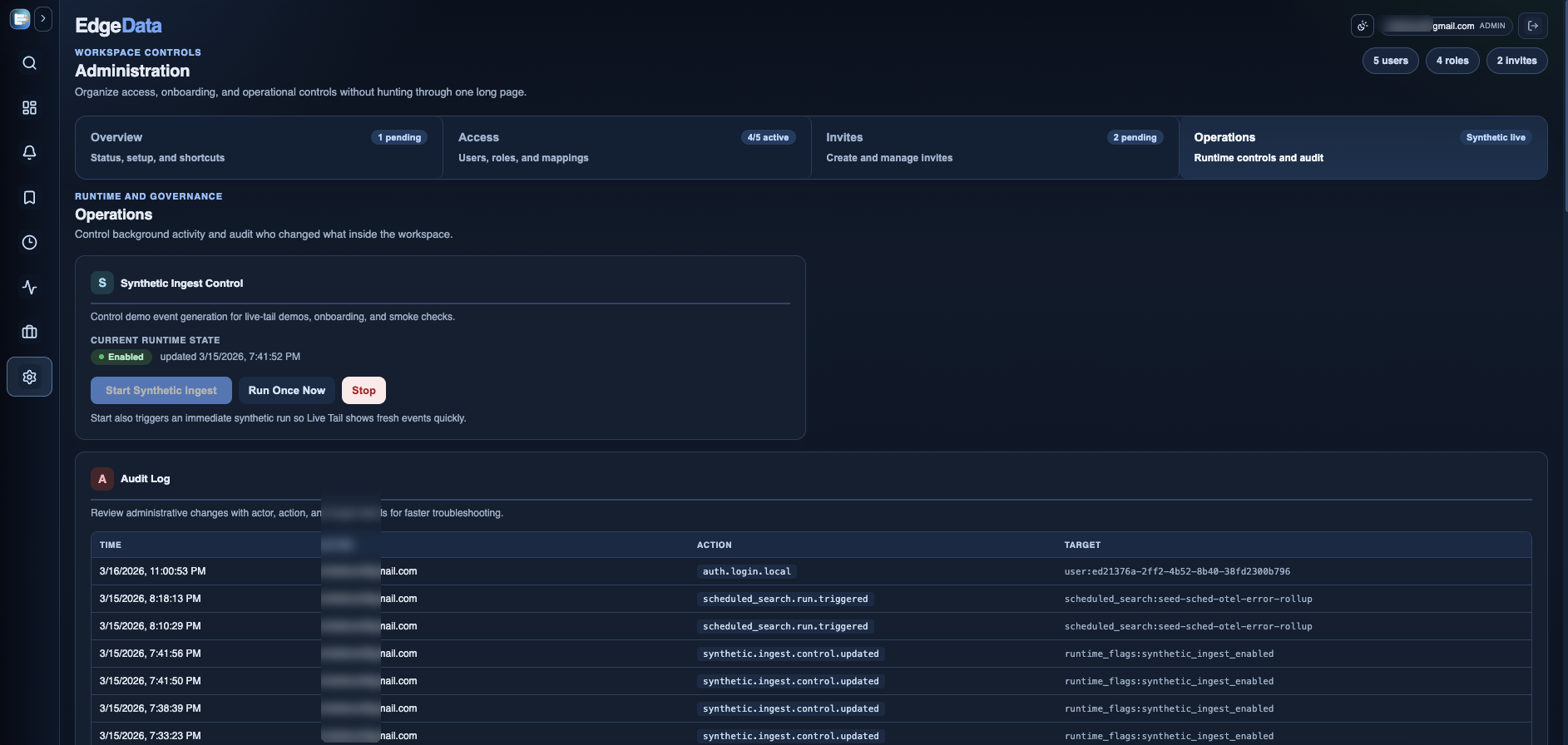Open the settings gear icon
This screenshot has width=1568, height=745.
(x=29, y=377)
